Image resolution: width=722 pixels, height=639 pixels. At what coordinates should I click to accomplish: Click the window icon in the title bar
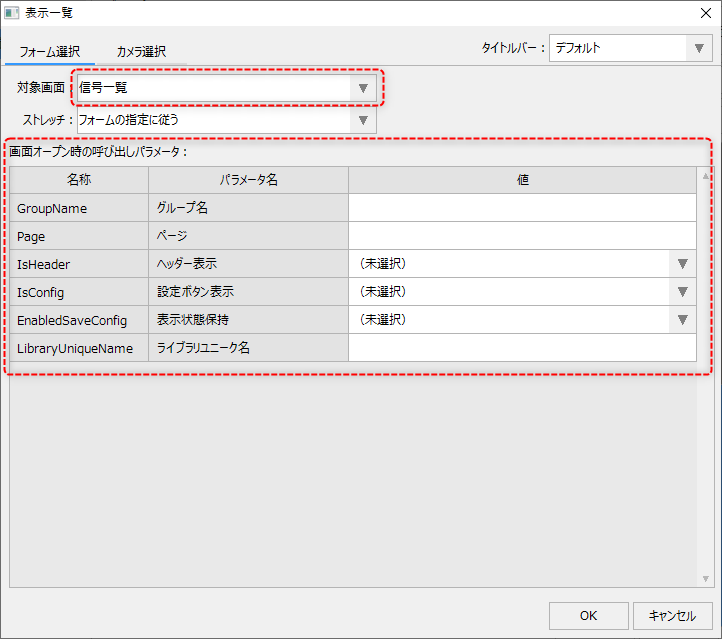12,13
